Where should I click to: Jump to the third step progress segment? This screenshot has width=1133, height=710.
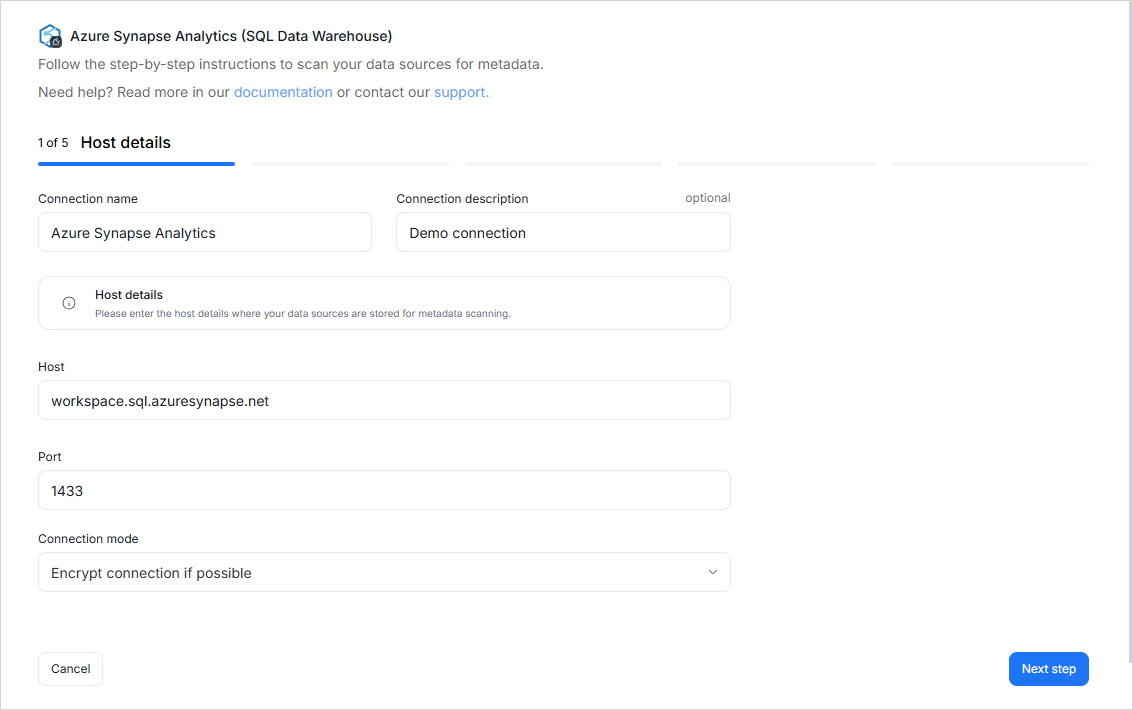pos(563,163)
